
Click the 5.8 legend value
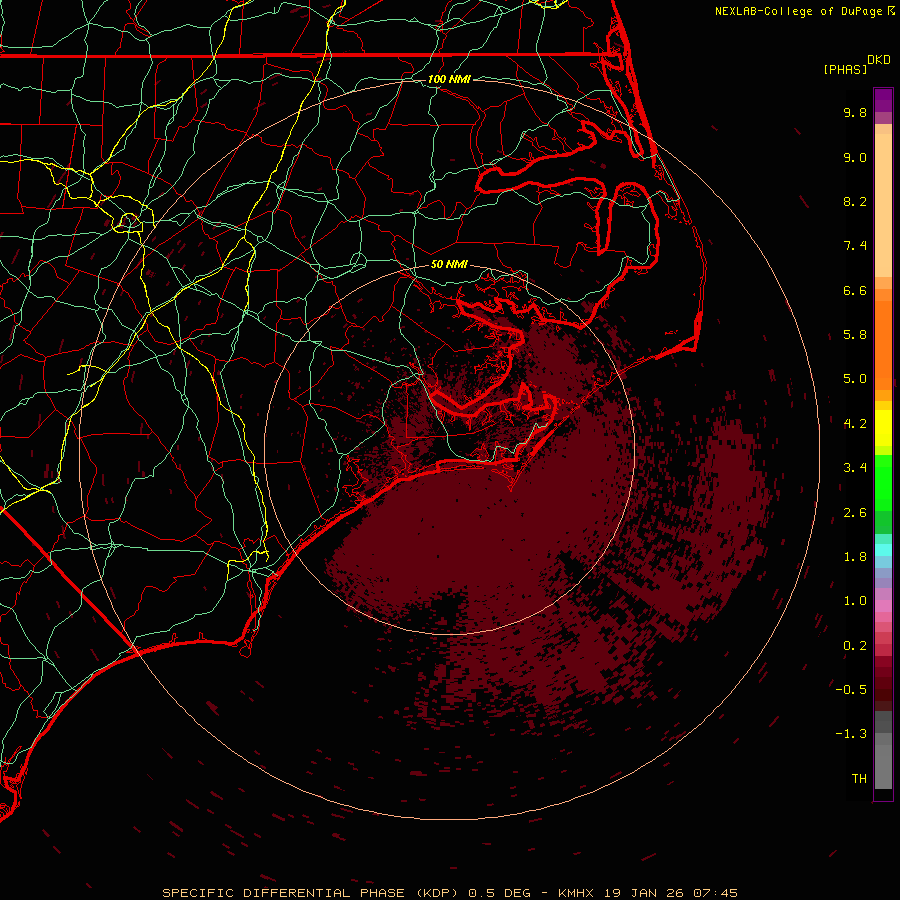tap(855, 335)
